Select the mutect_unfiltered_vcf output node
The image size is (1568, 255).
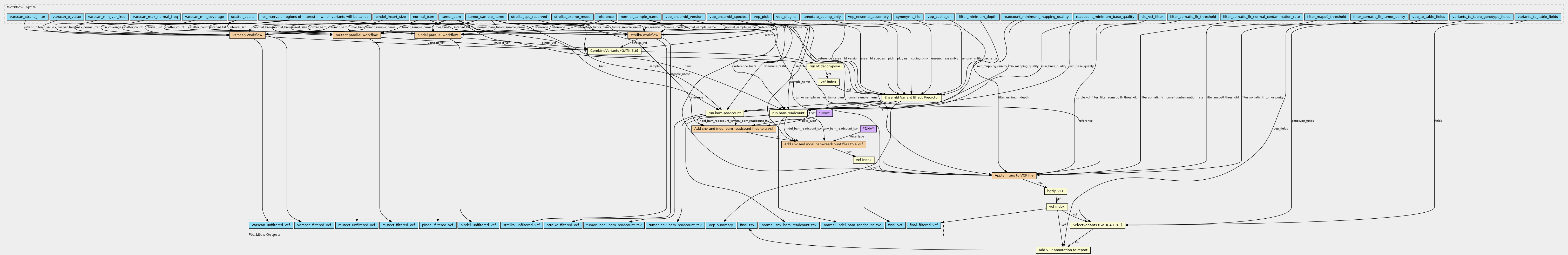coord(356,225)
